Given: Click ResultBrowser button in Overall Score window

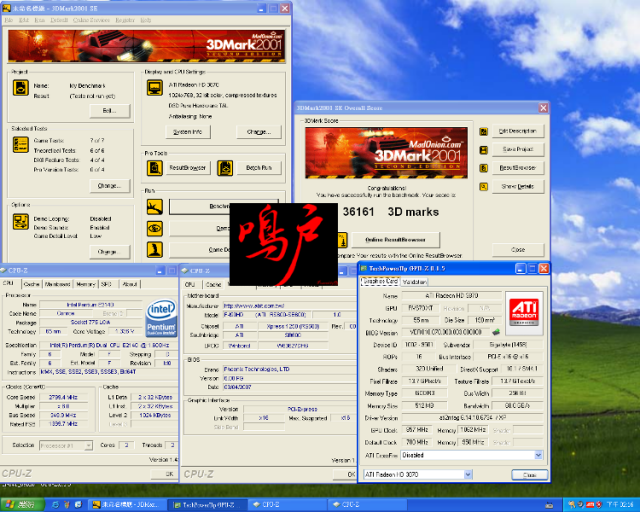Looking at the screenshot, I should pos(518,168).
